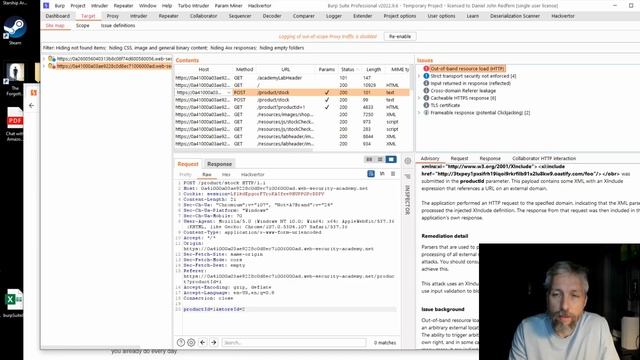Select combined single-pane layout icon
The image size is (640, 360).
point(391,159)
